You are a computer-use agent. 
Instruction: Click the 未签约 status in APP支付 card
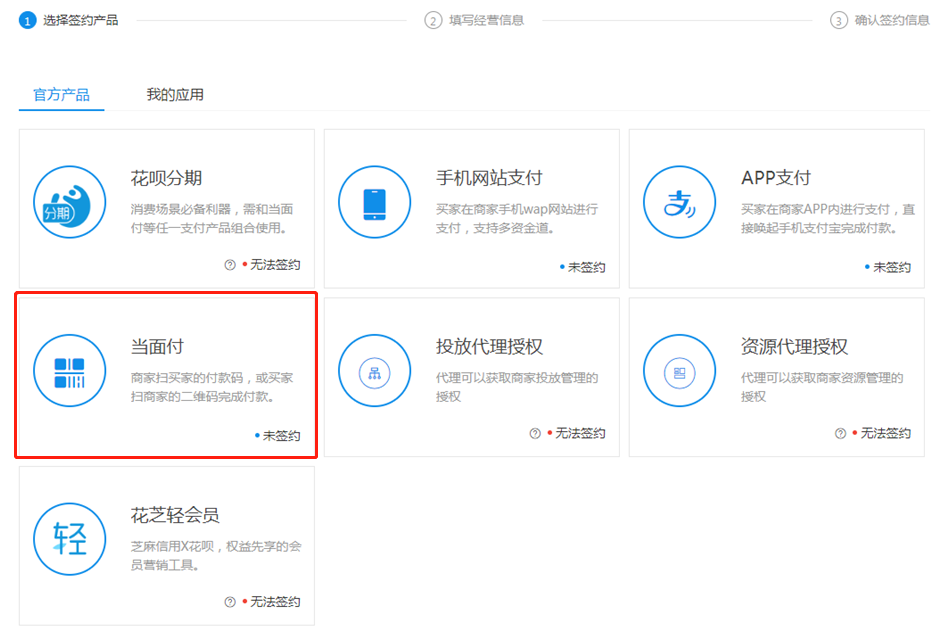[890, 267]
